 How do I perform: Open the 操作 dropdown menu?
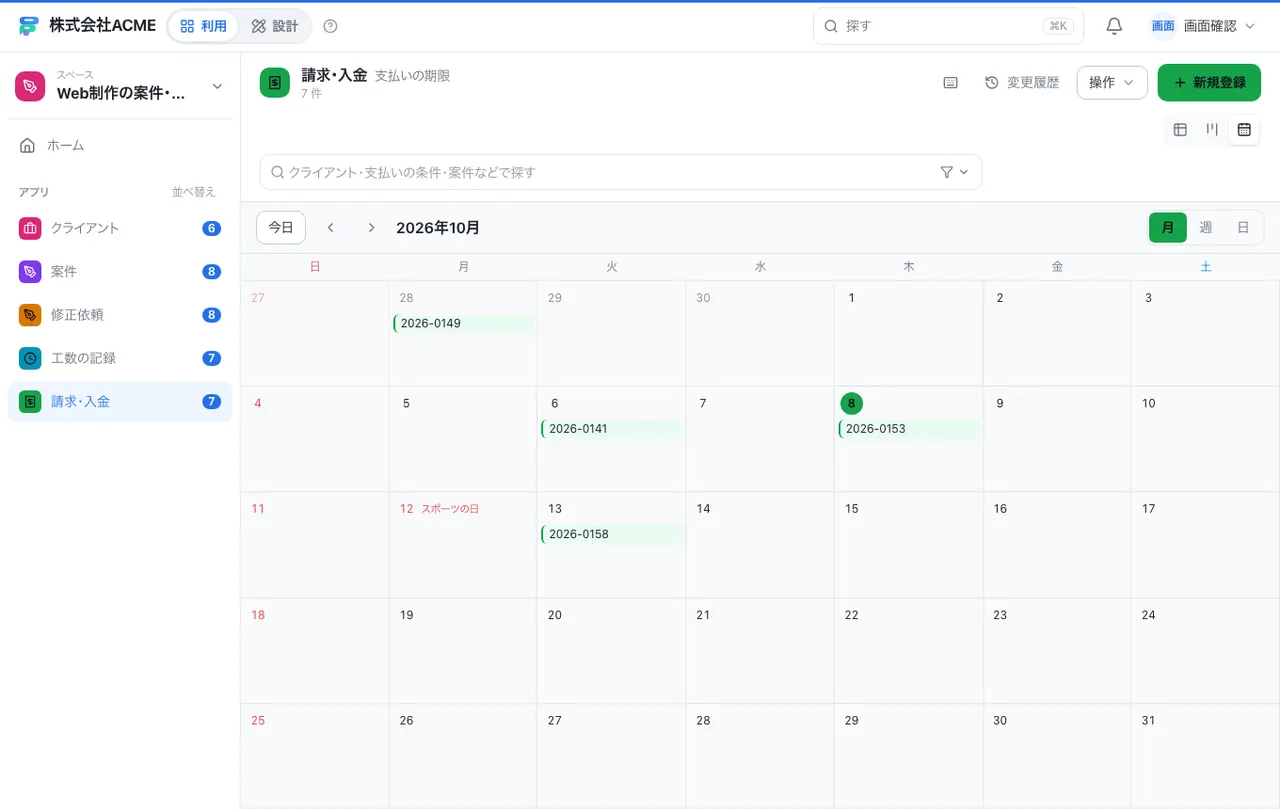pos(1112,82)
